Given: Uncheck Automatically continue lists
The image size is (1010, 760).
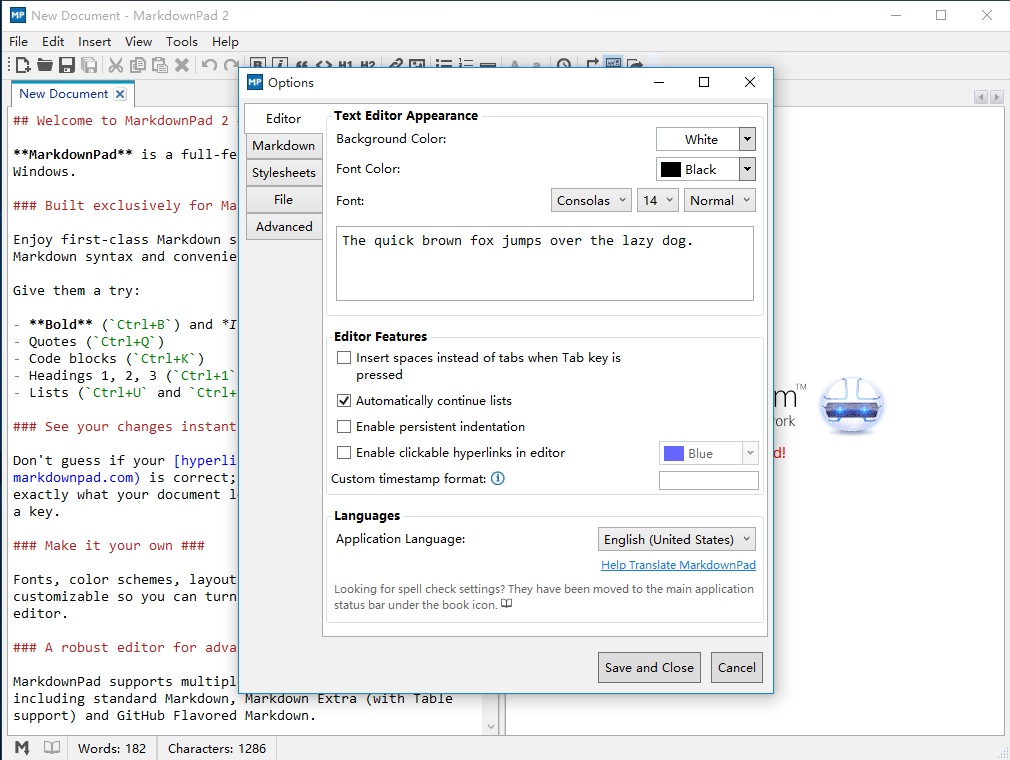Looking at the screenshot, I should [x=344, y=401].
